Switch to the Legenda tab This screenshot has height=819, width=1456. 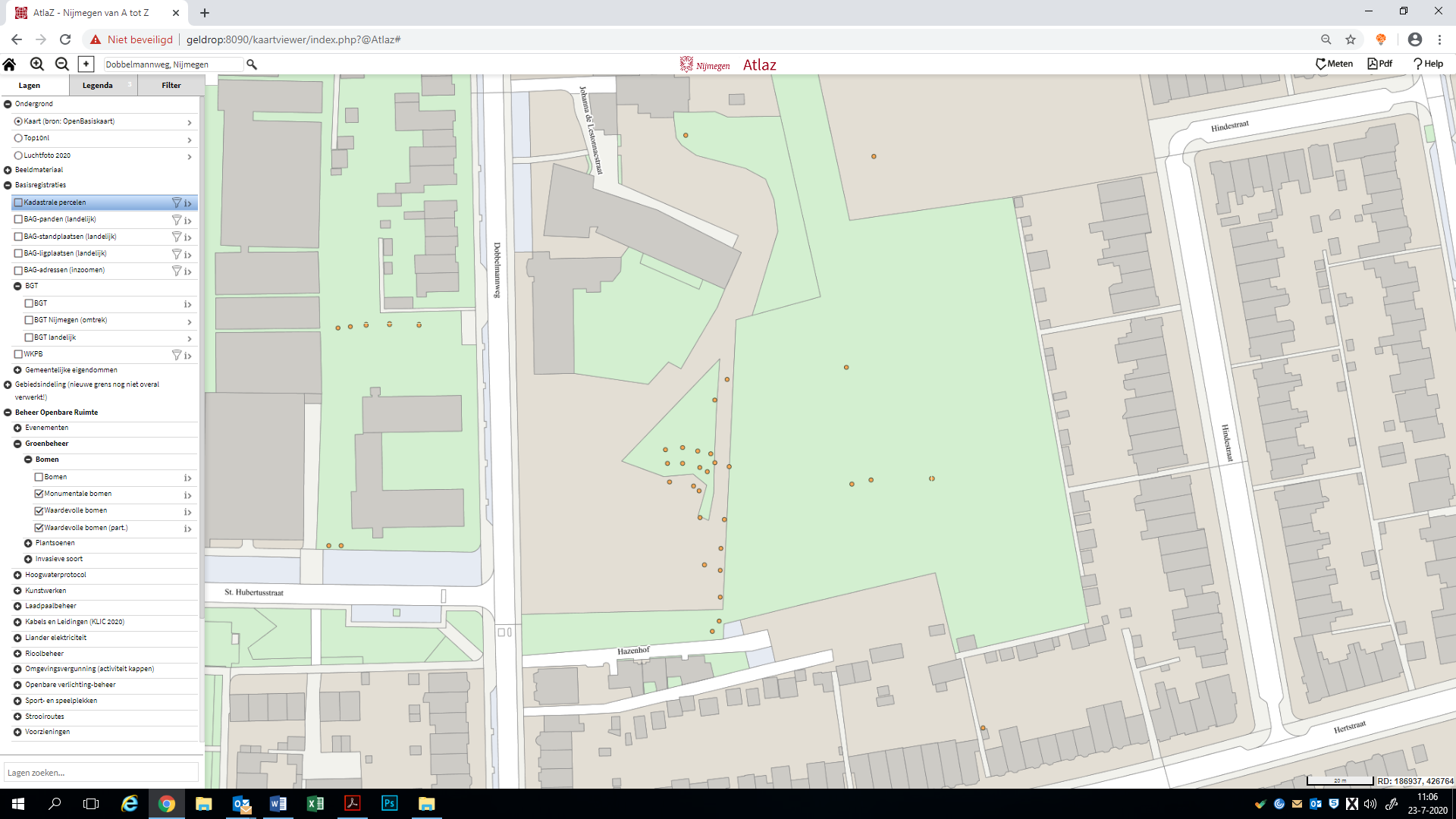point(97,86)
